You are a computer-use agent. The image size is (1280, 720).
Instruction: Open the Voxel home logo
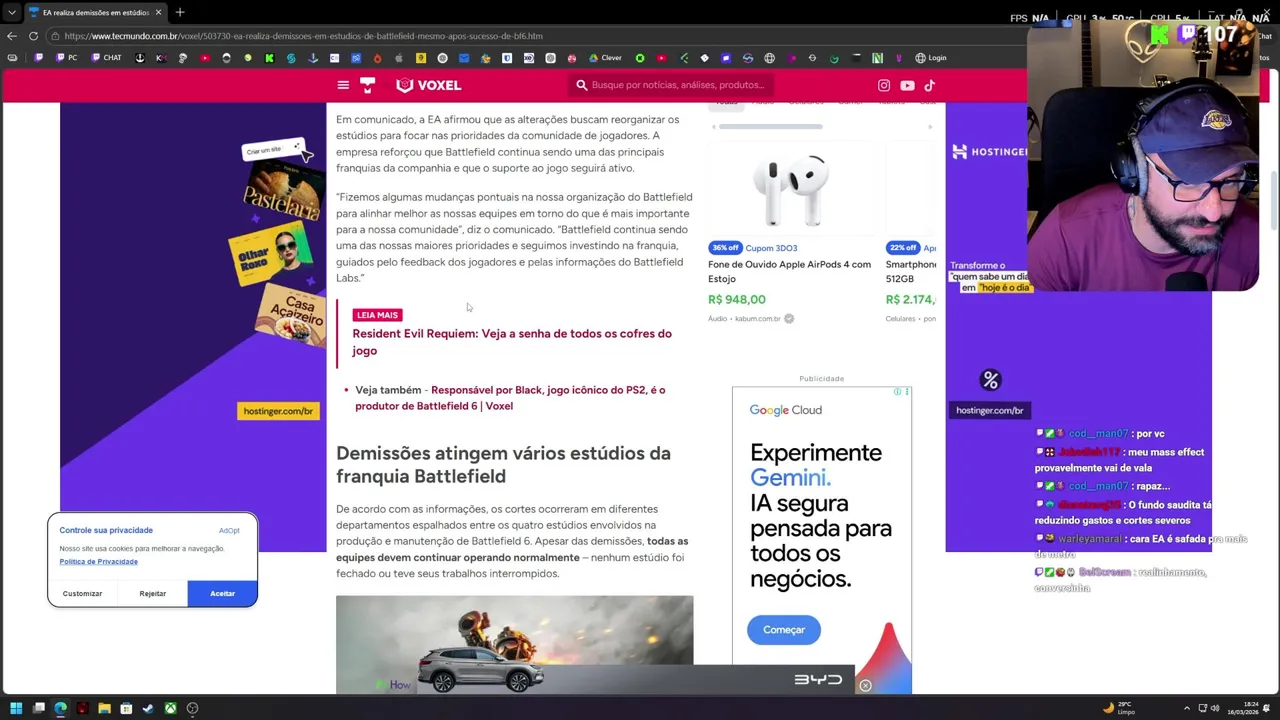click(x=428, y=85)
